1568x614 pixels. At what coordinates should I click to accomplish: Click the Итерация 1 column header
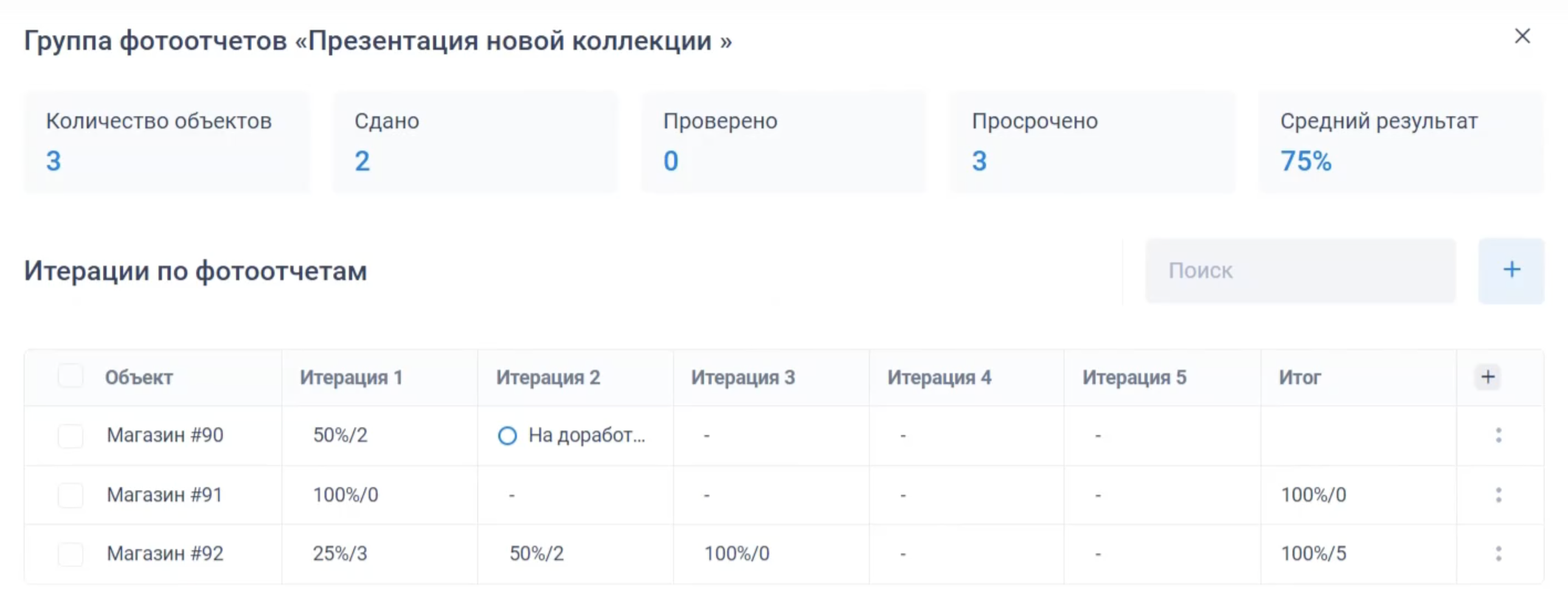tap(351, 378)
